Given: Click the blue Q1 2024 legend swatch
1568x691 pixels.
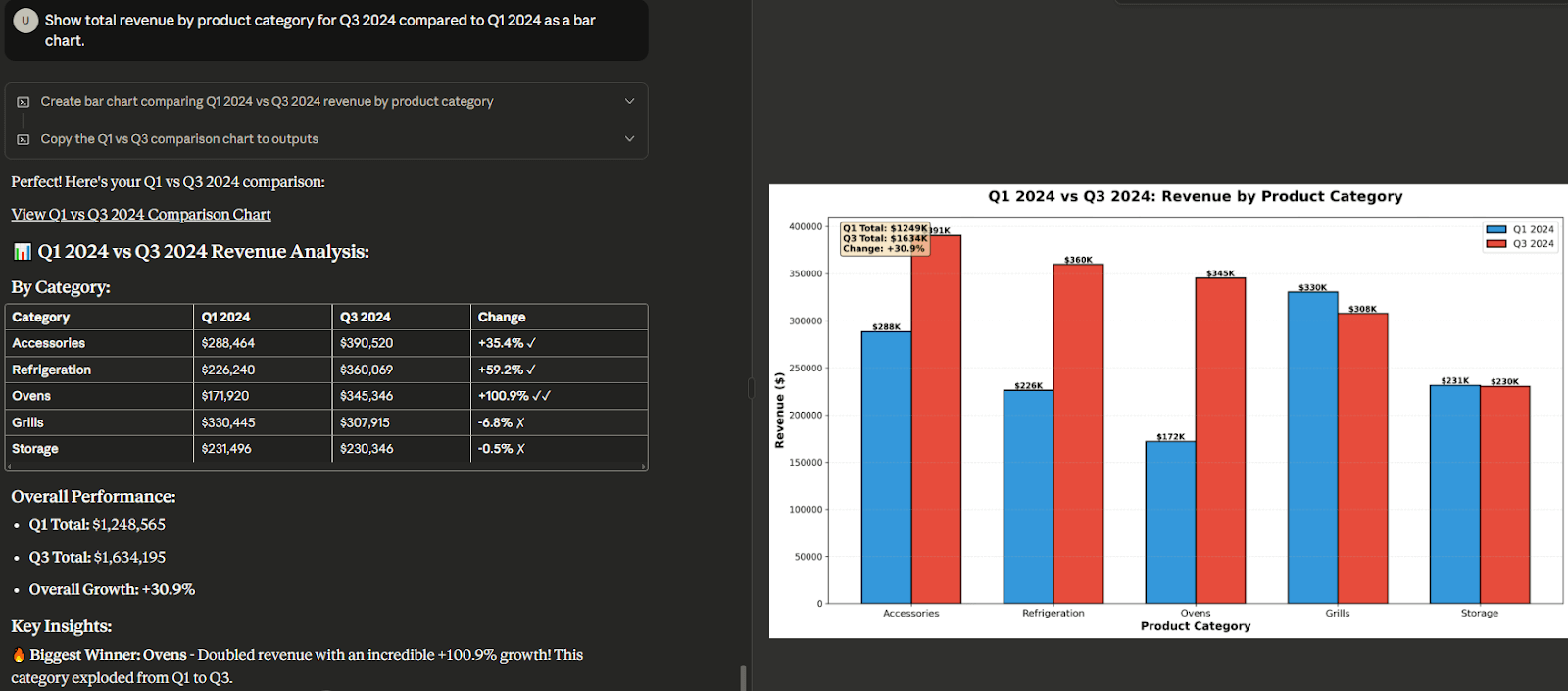Looking at the screenshot, I should (1496, 229).
